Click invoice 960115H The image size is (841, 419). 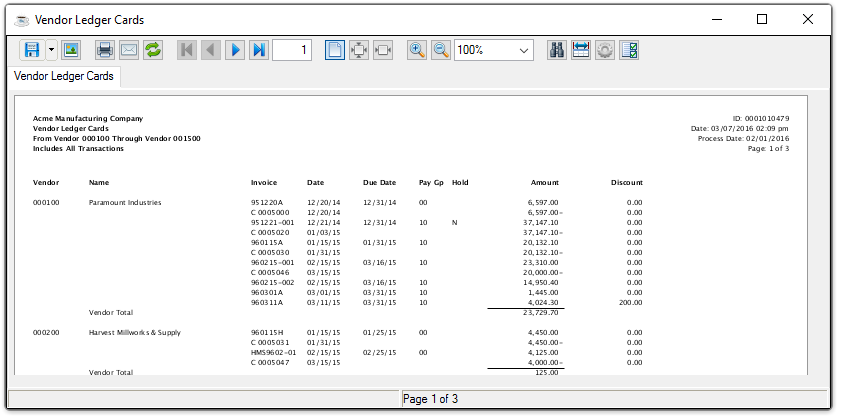pos(267,333)
